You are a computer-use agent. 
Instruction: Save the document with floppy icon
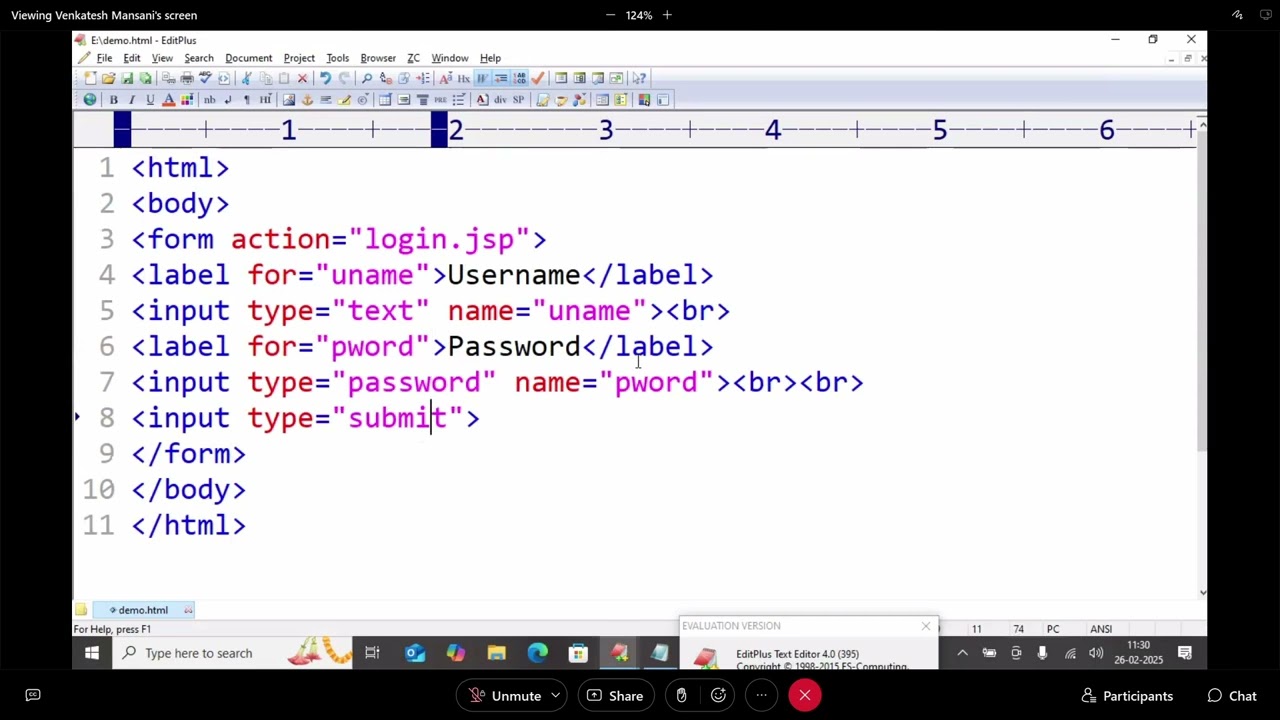tap(127, 78)
